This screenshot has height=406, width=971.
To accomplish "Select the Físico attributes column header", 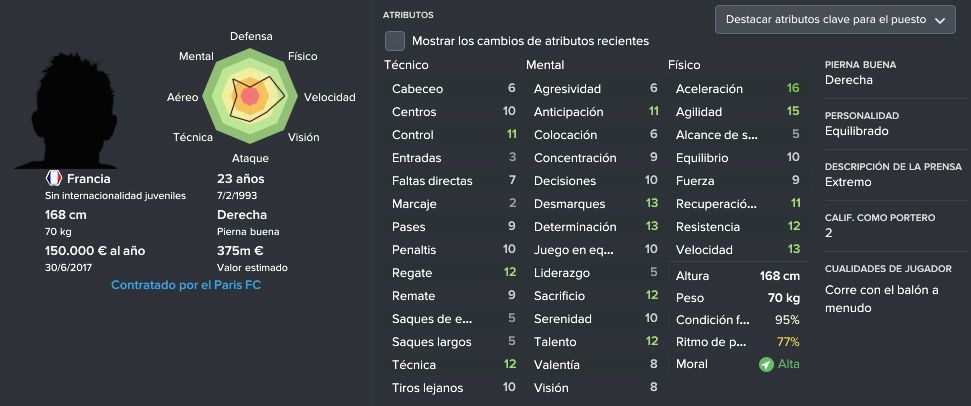I will tap(684, 65).
